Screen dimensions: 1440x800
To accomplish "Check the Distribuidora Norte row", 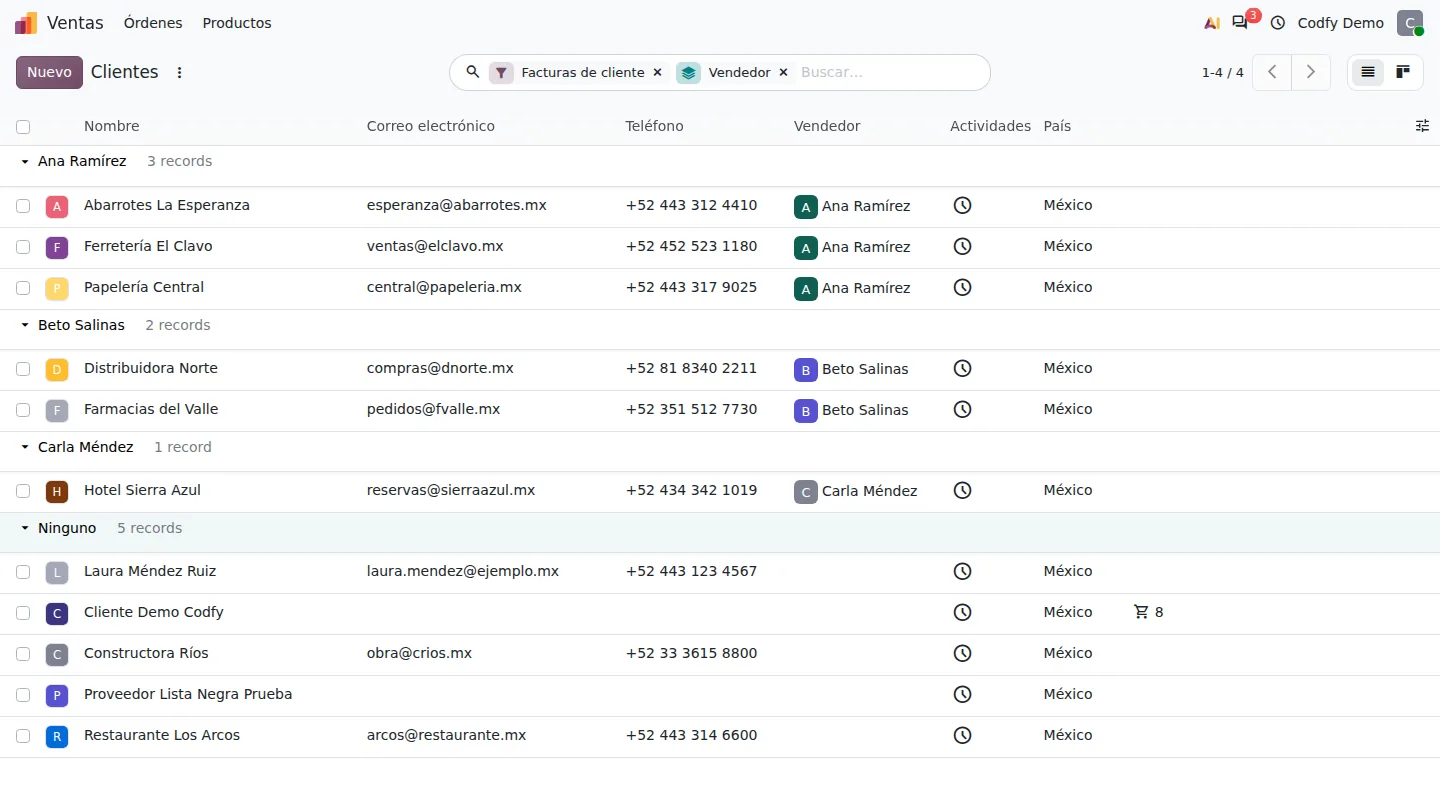I will click(x=23, y=369).
